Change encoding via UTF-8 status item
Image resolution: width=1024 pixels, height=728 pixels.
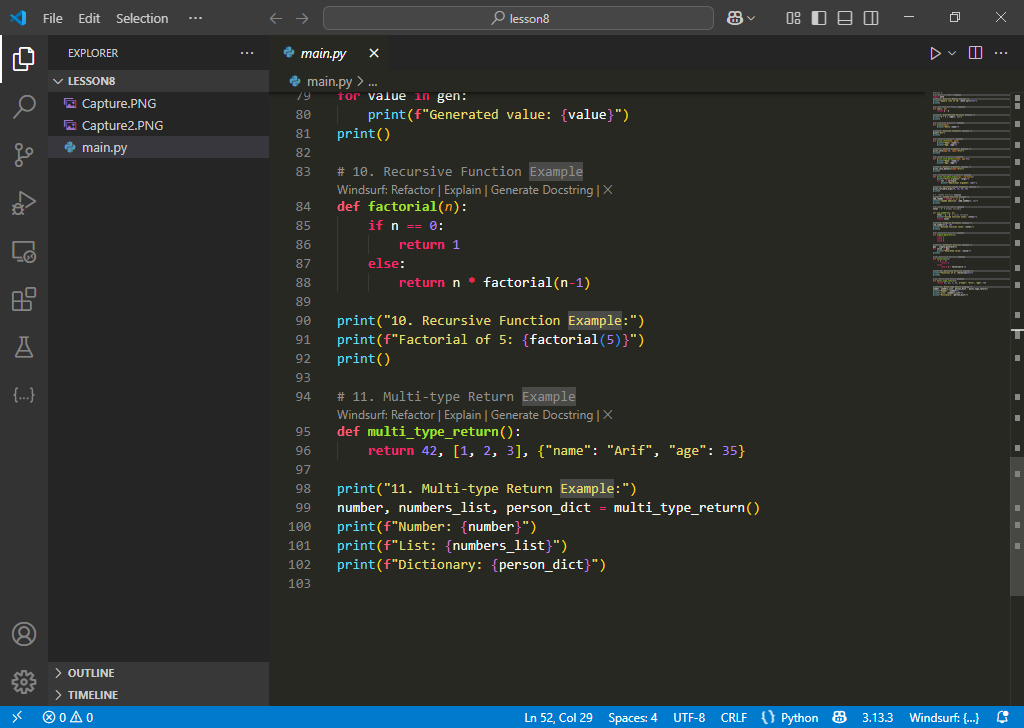pos(689,718)
